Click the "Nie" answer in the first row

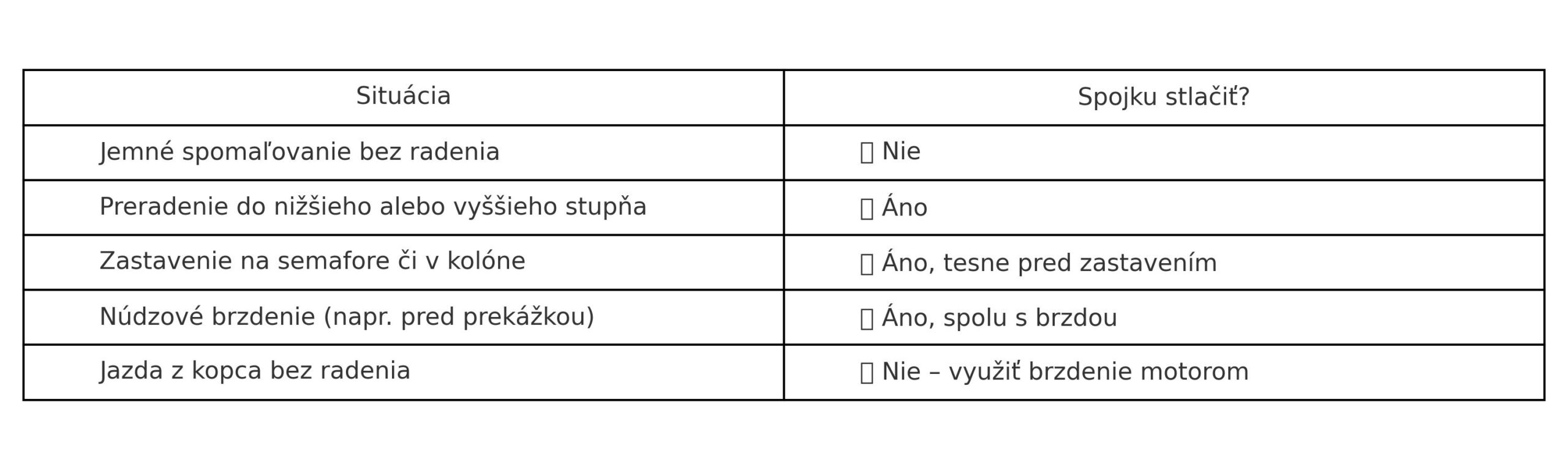901,151
